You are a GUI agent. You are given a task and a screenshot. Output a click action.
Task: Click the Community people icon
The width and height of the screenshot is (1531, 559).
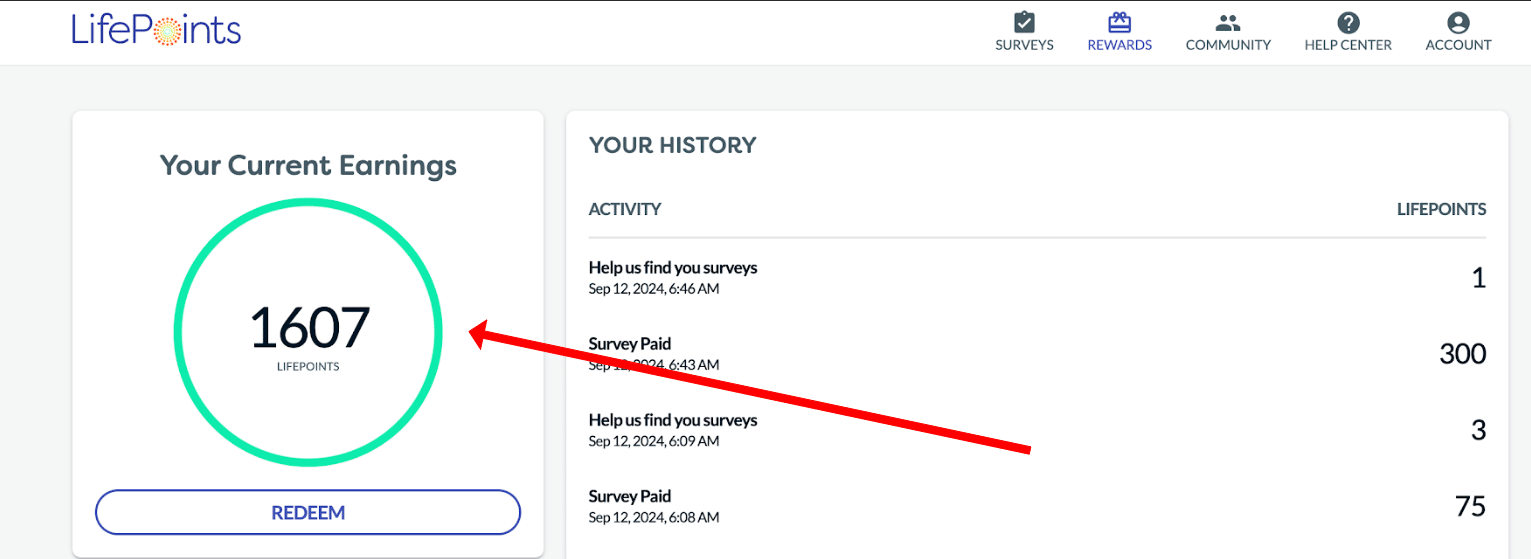tap(1228, 22)
